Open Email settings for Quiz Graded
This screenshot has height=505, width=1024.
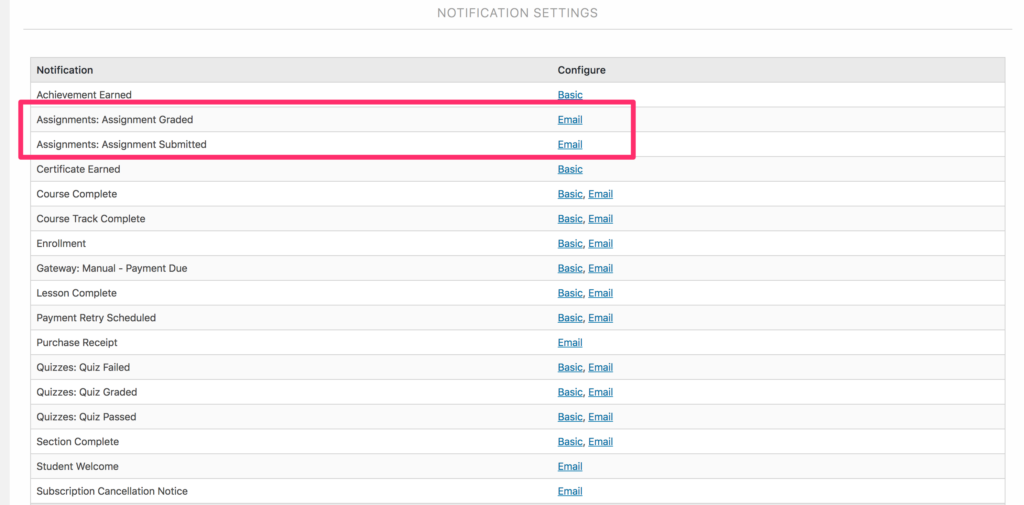(600, 393)
